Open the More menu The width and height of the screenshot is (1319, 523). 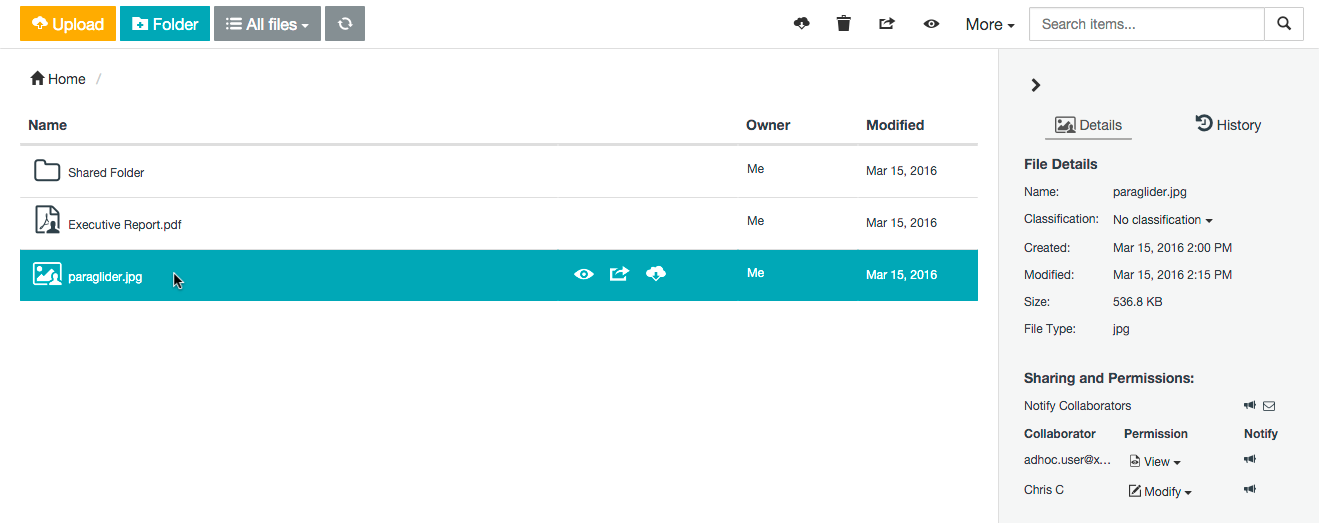pyautogui.click(x=989, y=24)
